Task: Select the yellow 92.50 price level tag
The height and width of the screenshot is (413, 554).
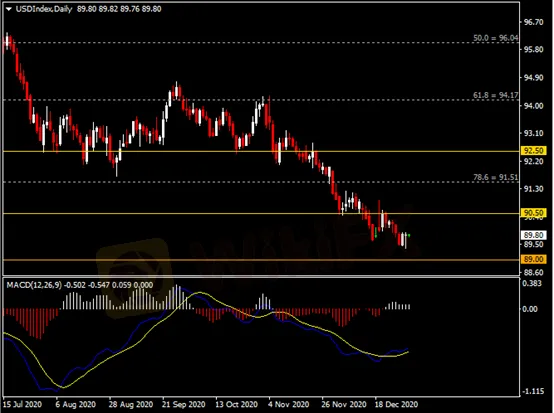Action: 534,151
